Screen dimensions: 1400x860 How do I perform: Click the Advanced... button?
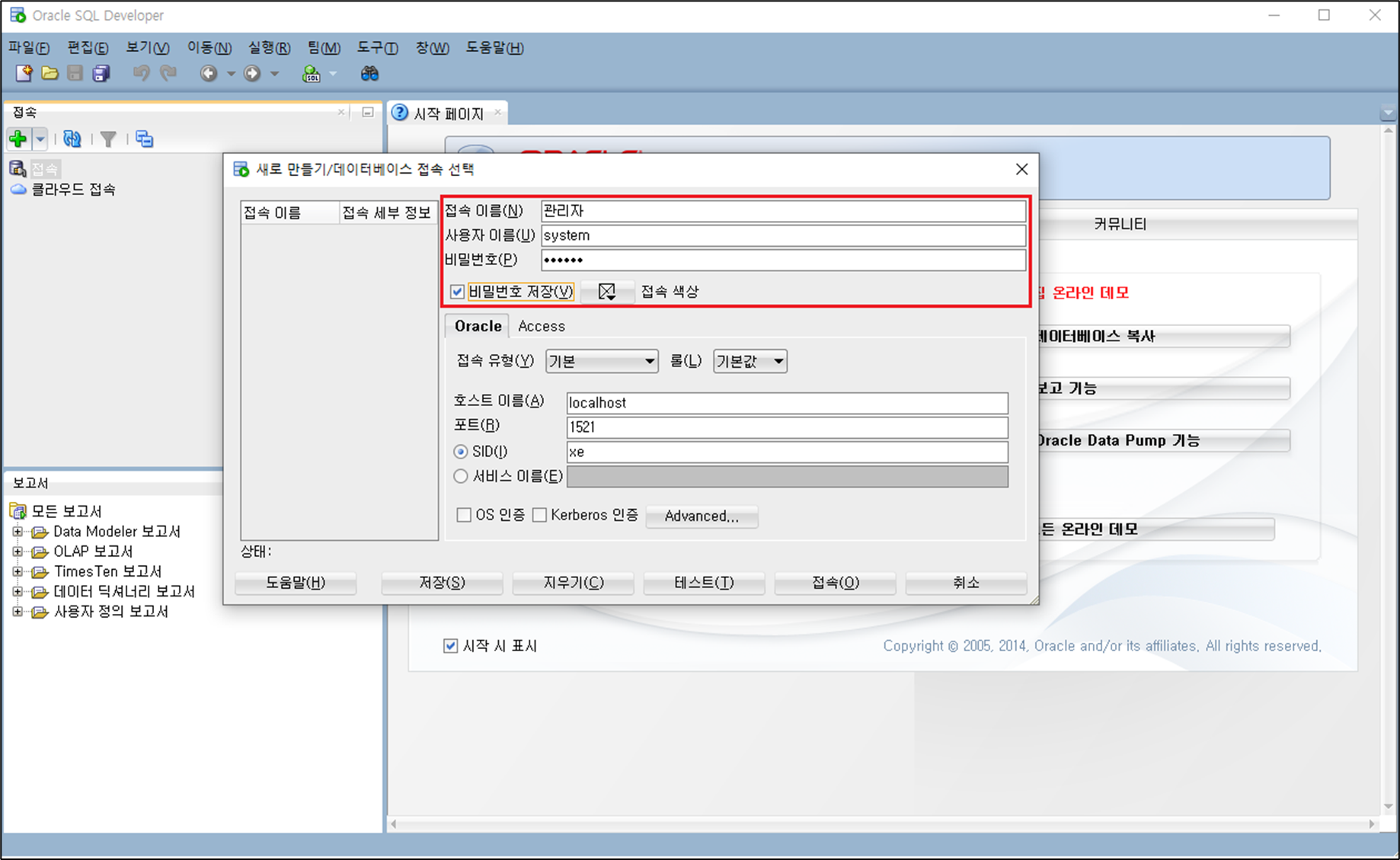click(702, 516)
